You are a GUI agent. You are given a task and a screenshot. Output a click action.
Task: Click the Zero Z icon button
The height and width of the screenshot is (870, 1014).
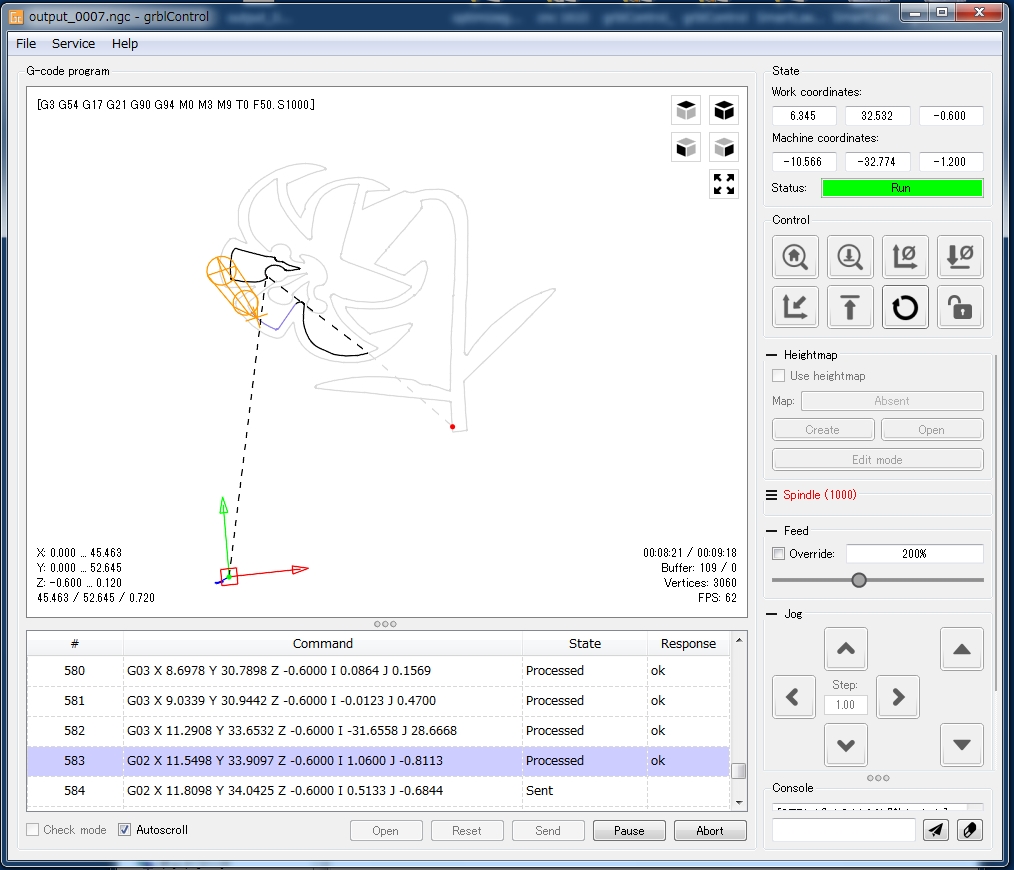tap(960, 257)
